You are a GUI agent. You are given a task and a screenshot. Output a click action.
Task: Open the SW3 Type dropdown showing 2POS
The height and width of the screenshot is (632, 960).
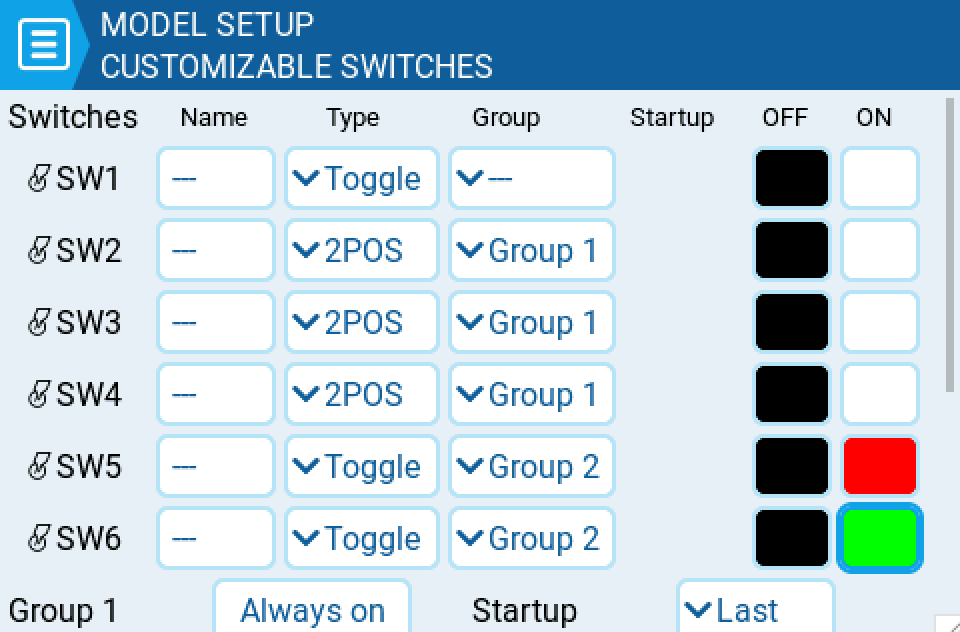pos(362,322)
